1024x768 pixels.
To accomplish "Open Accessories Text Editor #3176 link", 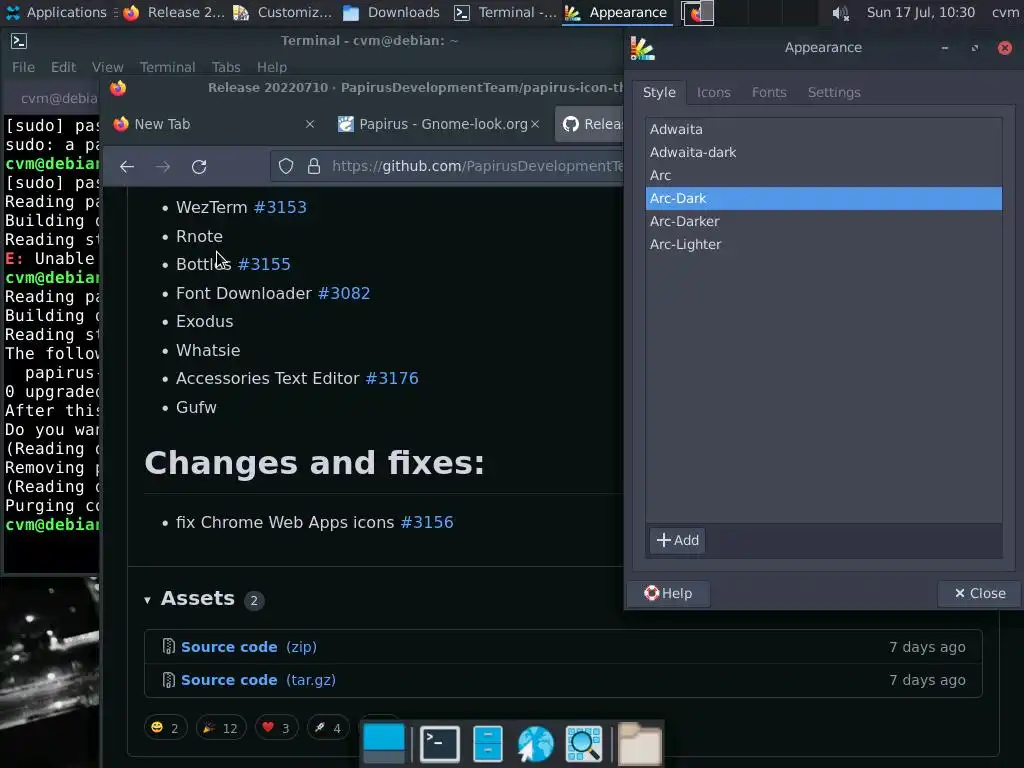I will (x=392, y=379).
